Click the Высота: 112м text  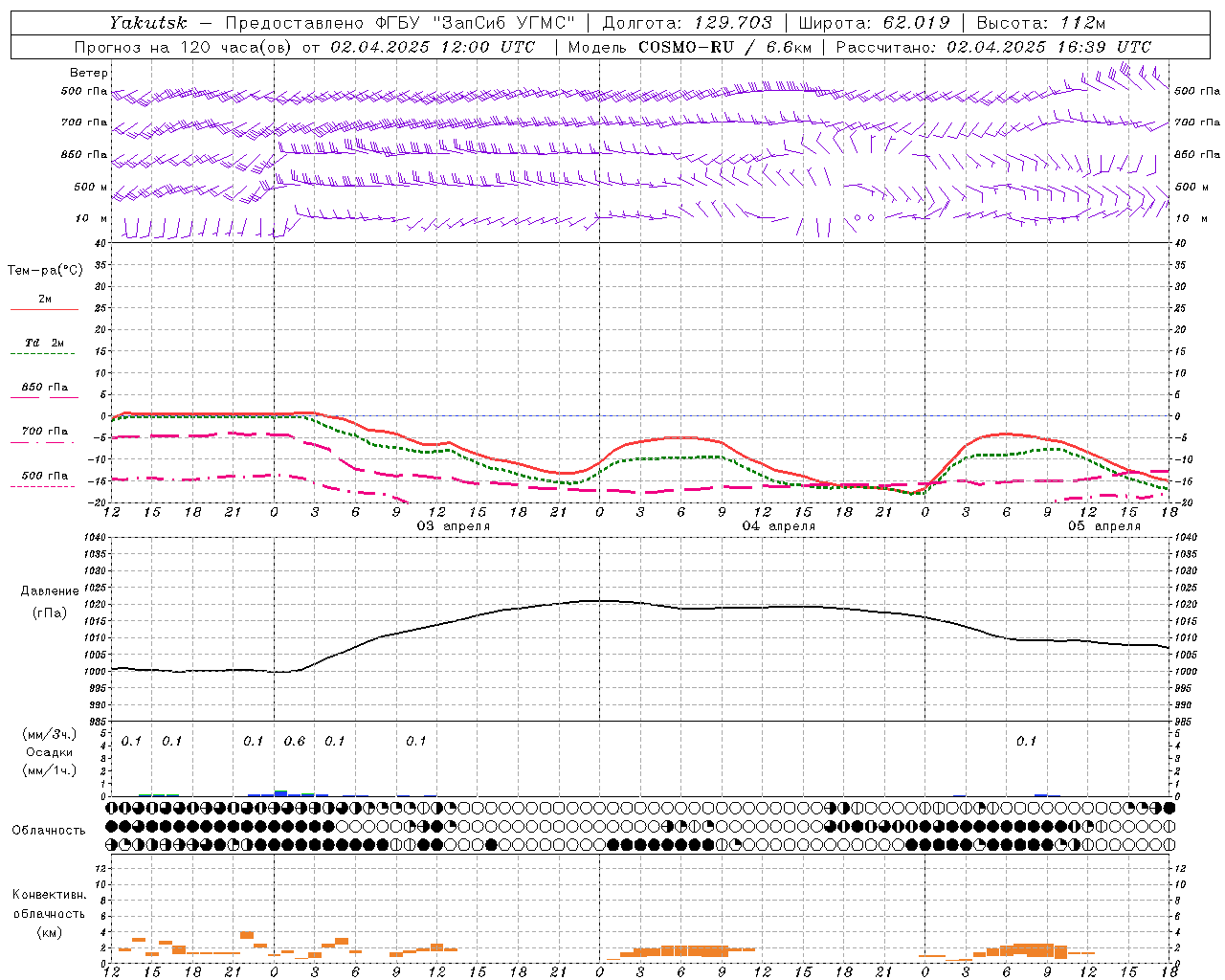coord(1040,23)
